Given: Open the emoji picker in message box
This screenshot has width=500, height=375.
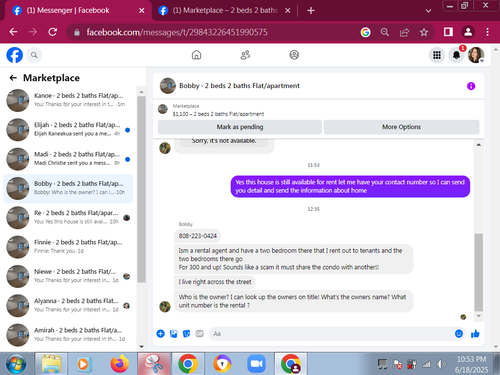Looking at the screenshot, I should (459, 334).
